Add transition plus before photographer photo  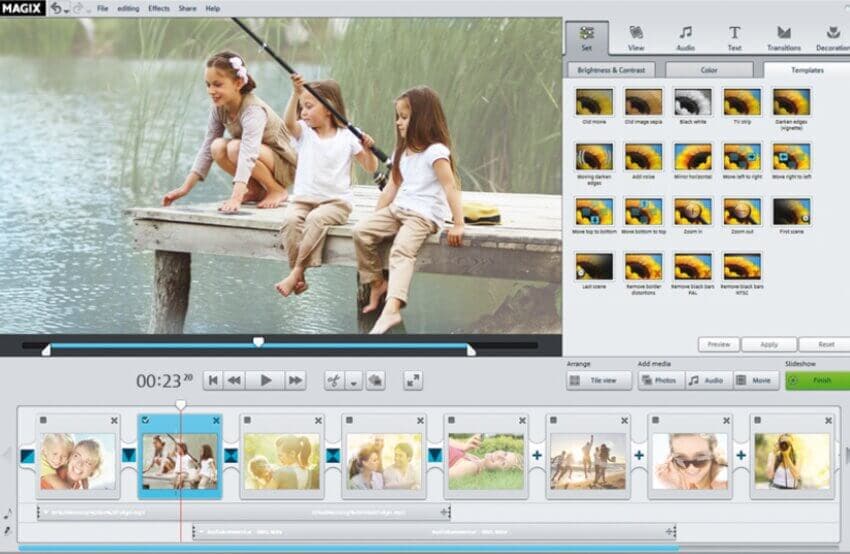pyautogui.click(x=741, y=455)
